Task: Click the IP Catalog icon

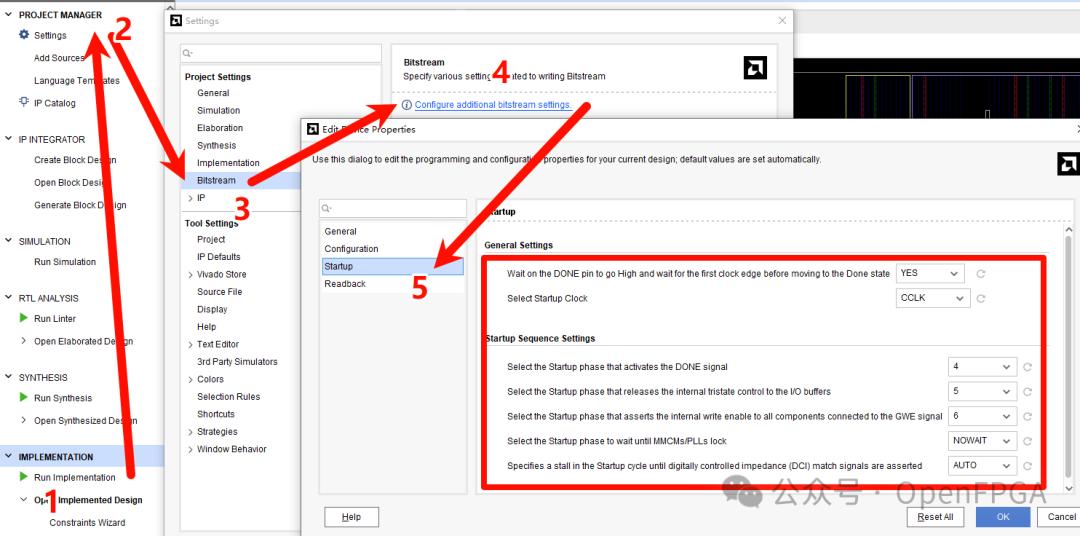Action: [x=24, y=103]
